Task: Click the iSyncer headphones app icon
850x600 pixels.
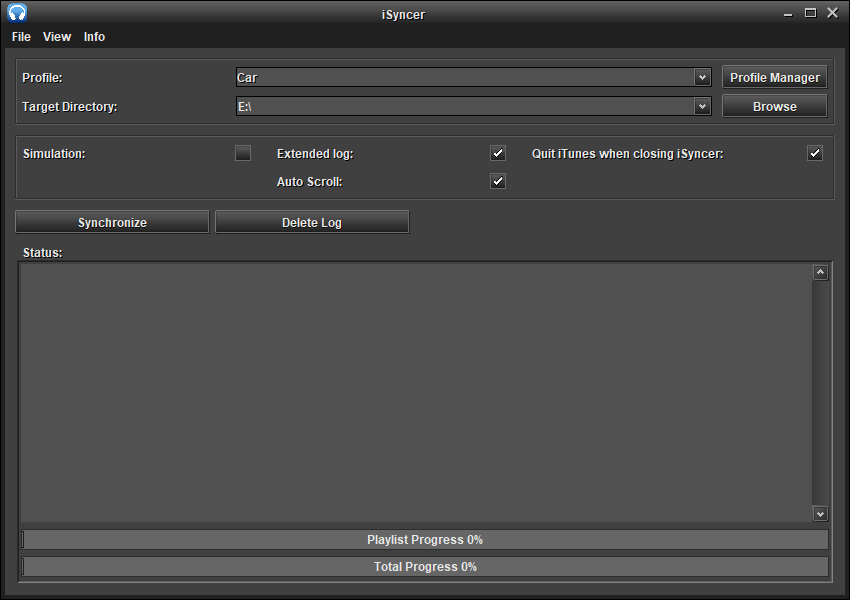Action: coord(17,12)
